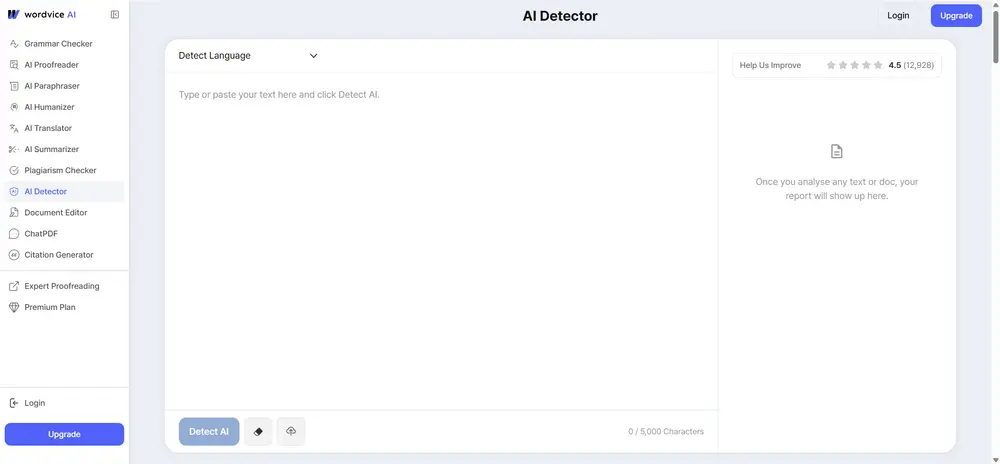
Task: Rate one star in Help Us Improve
Action: pyautogui.click(x=831, y=65)
